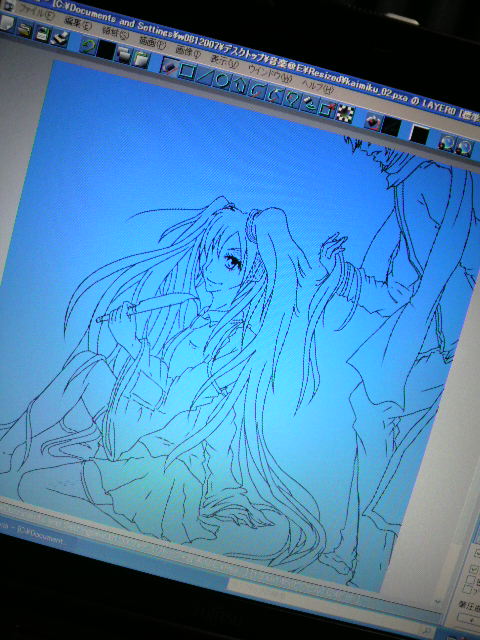The width and height of the screenshot is (480, 640).
Task: Open the 領域(S) menu
Action: pyautogui.click(x=115, y=33)
